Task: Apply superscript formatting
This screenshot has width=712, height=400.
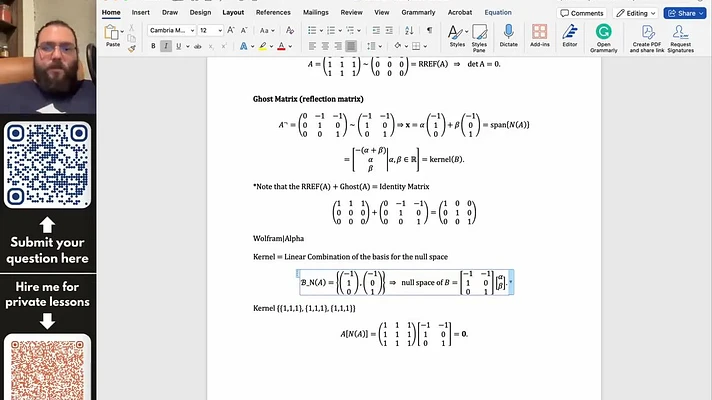Action: point(223,46)
